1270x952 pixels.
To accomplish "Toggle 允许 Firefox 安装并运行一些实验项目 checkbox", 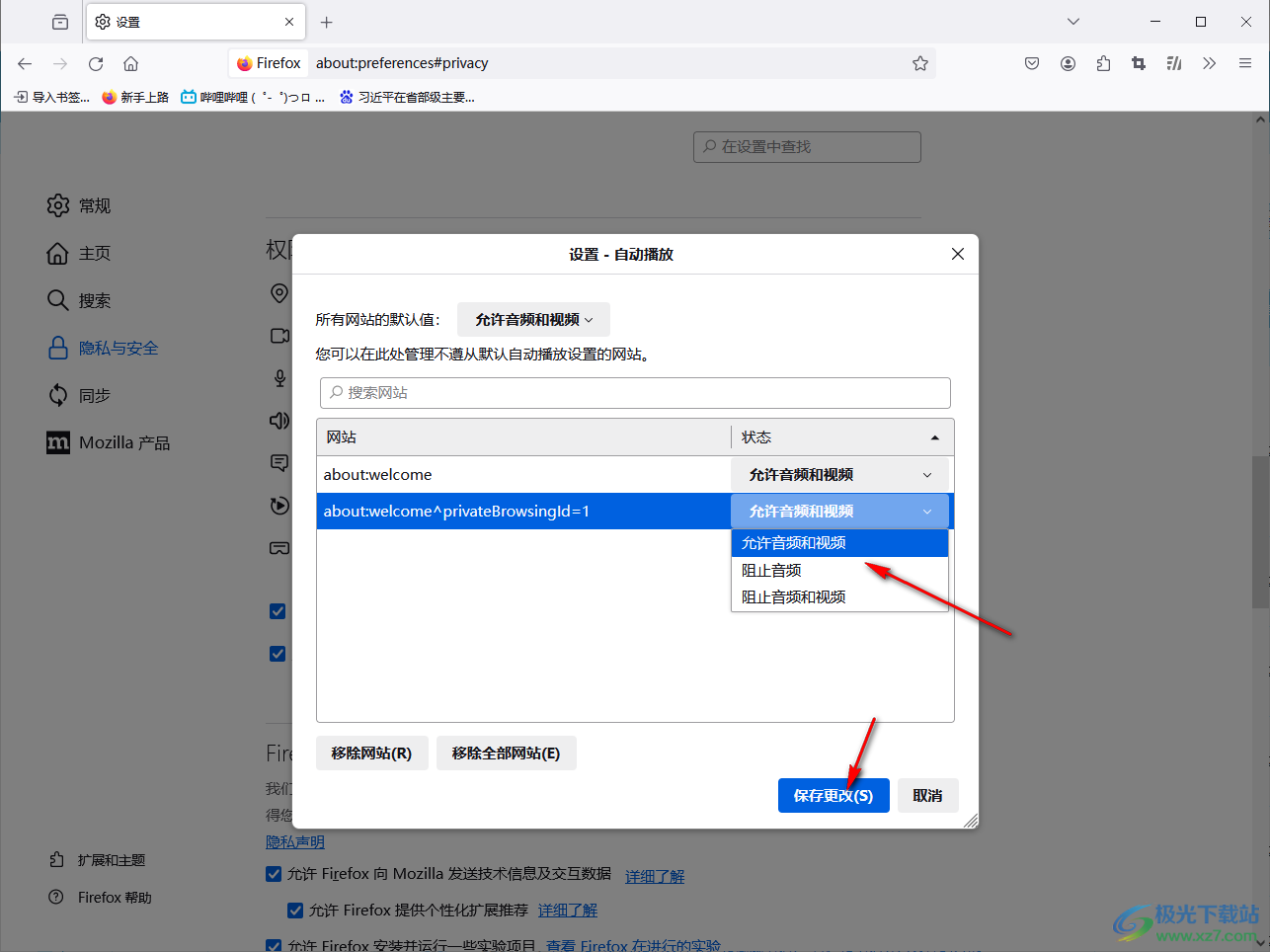I will point(274,946).
